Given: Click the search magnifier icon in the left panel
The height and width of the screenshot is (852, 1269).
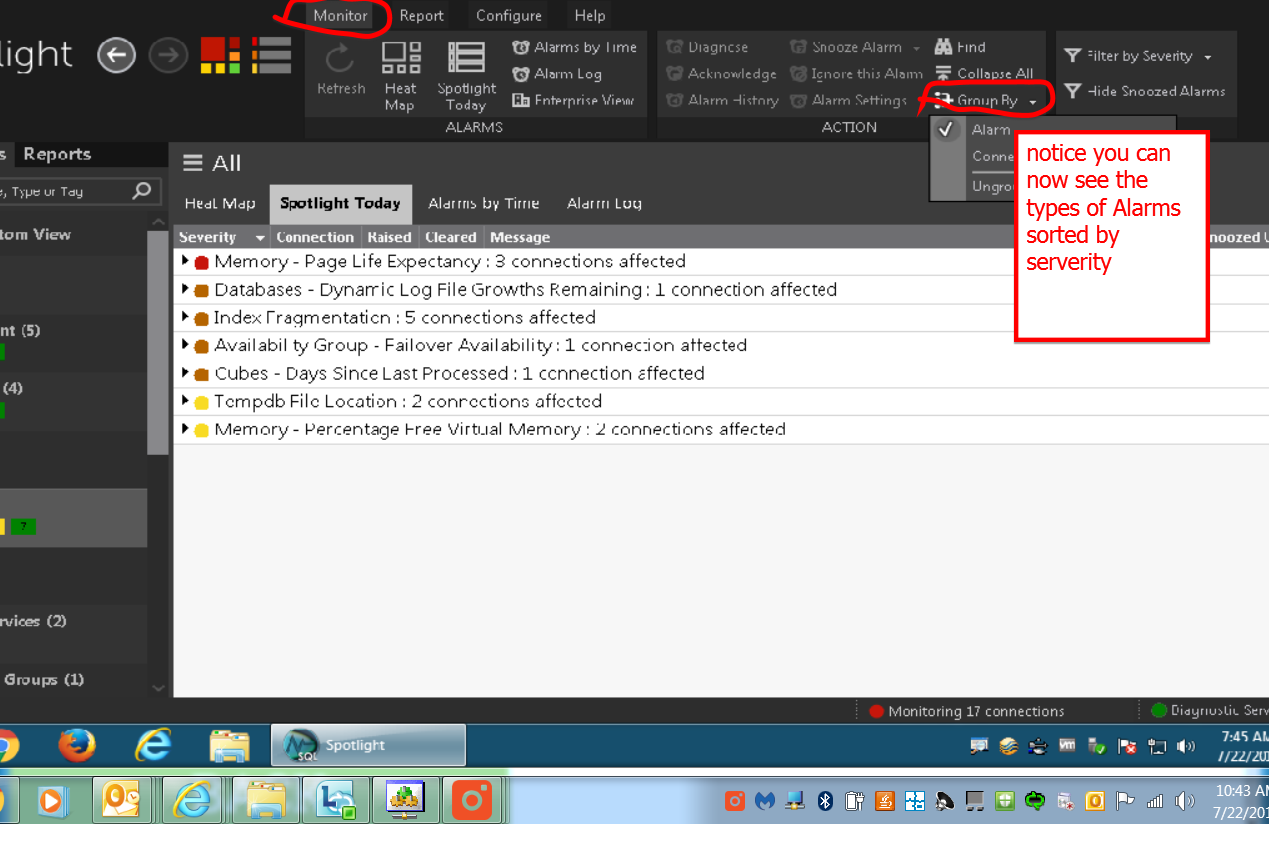Looking at the screenshot, I should pos(142,190).
